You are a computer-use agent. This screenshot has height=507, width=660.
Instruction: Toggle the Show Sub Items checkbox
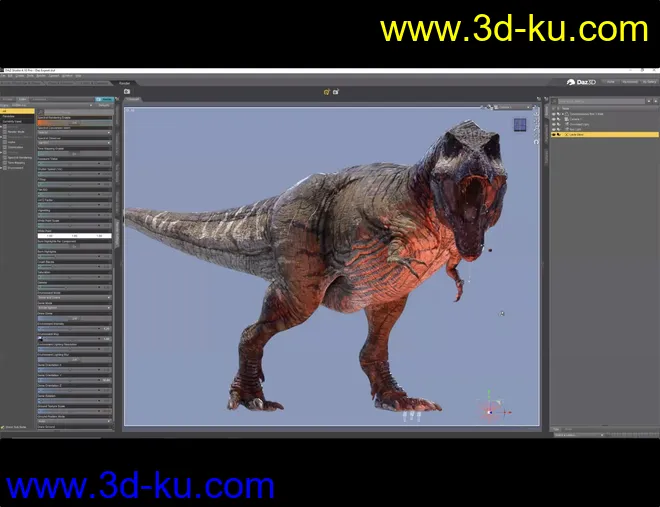[3, 427]
